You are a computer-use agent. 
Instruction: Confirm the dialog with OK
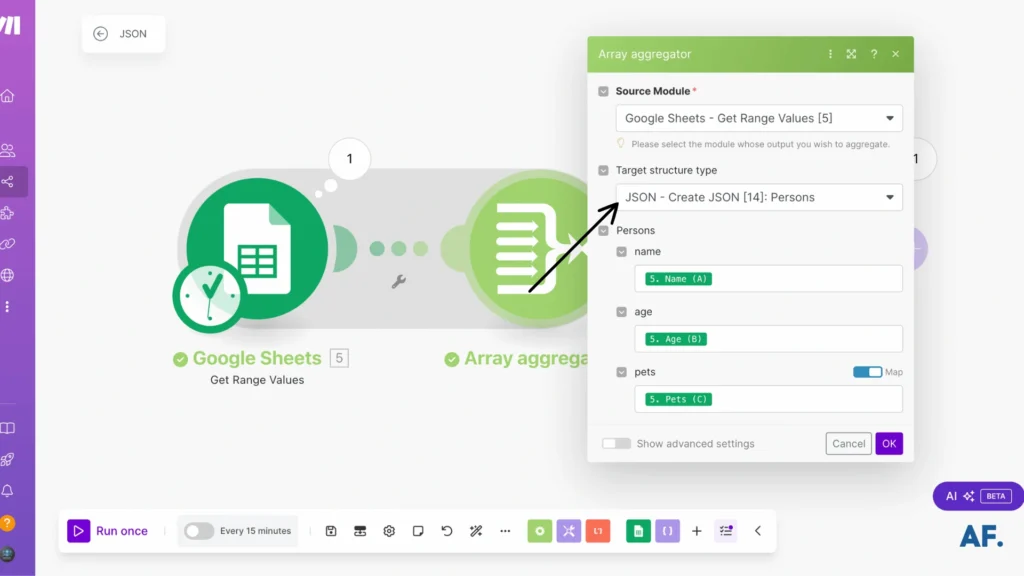point(889,443)
